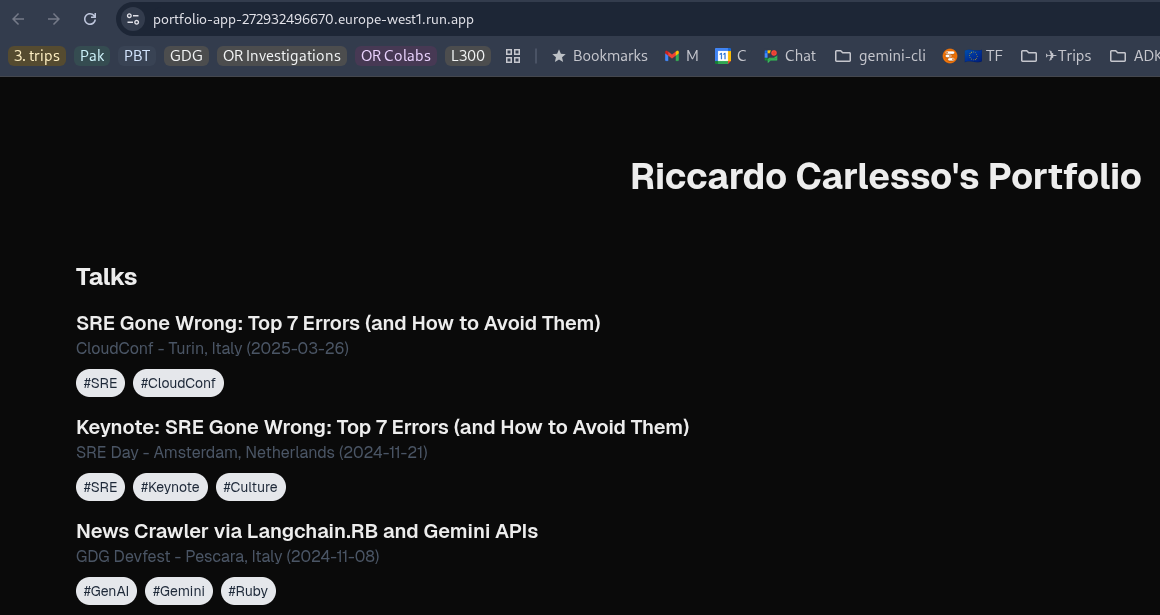
Task: Open site information icon in address bar
Action: pos(133,19)
